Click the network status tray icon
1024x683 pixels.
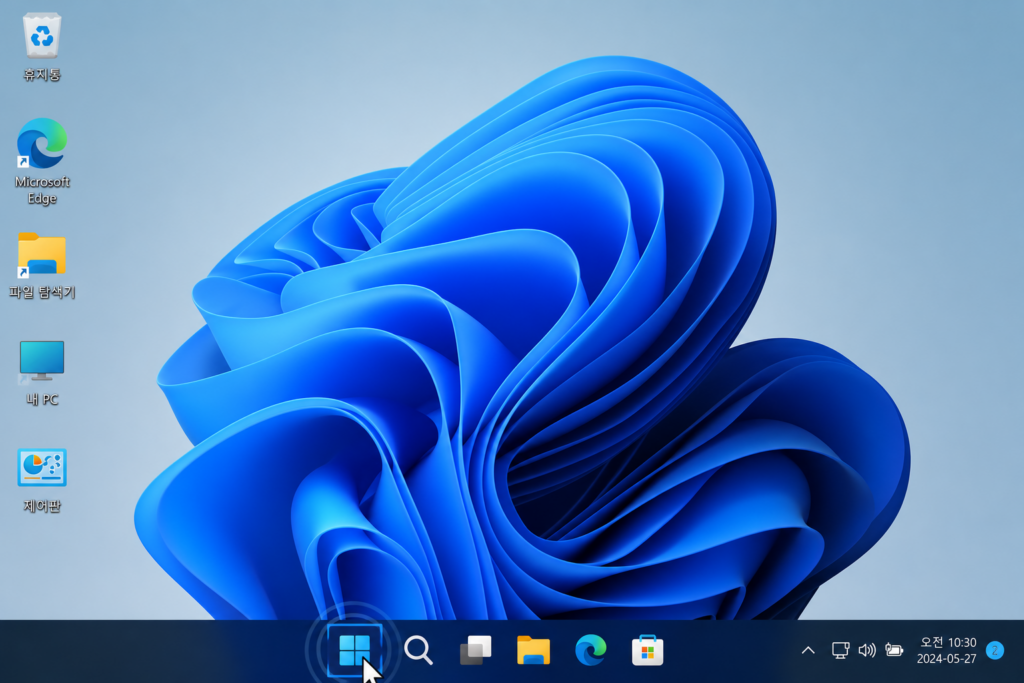[840, 650]
